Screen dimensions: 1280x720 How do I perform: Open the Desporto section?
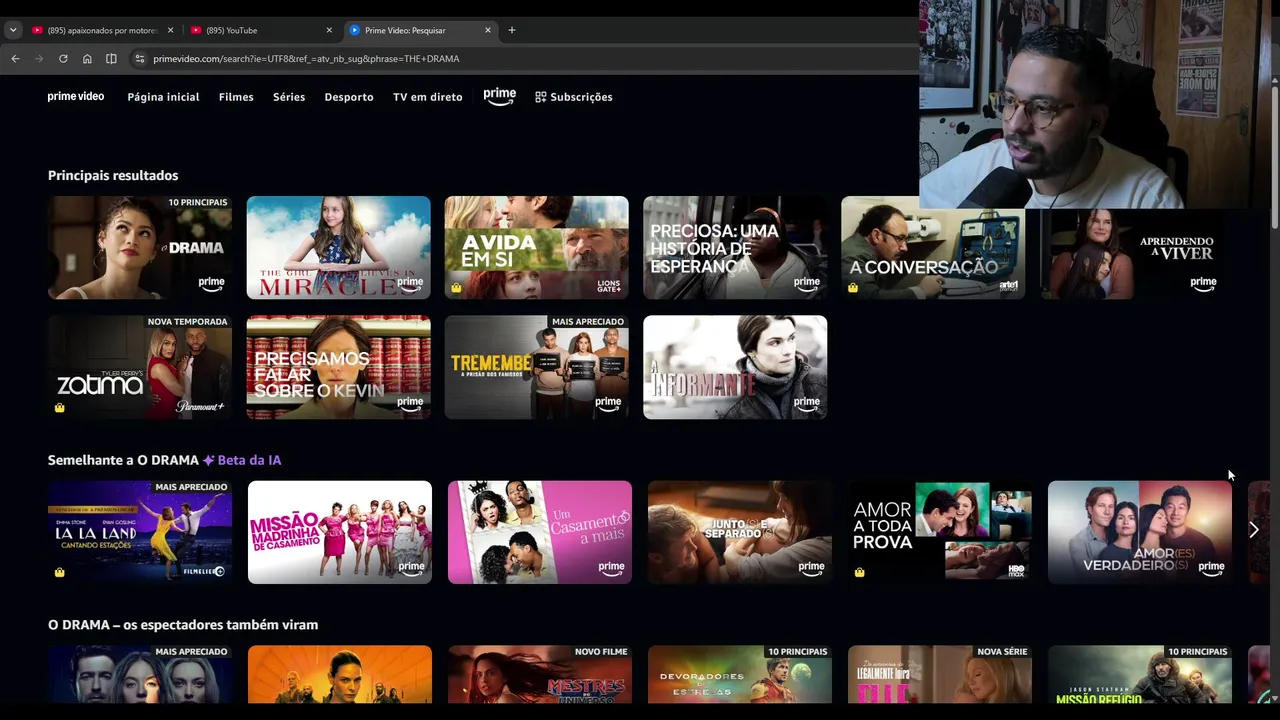tap(349, 97)
